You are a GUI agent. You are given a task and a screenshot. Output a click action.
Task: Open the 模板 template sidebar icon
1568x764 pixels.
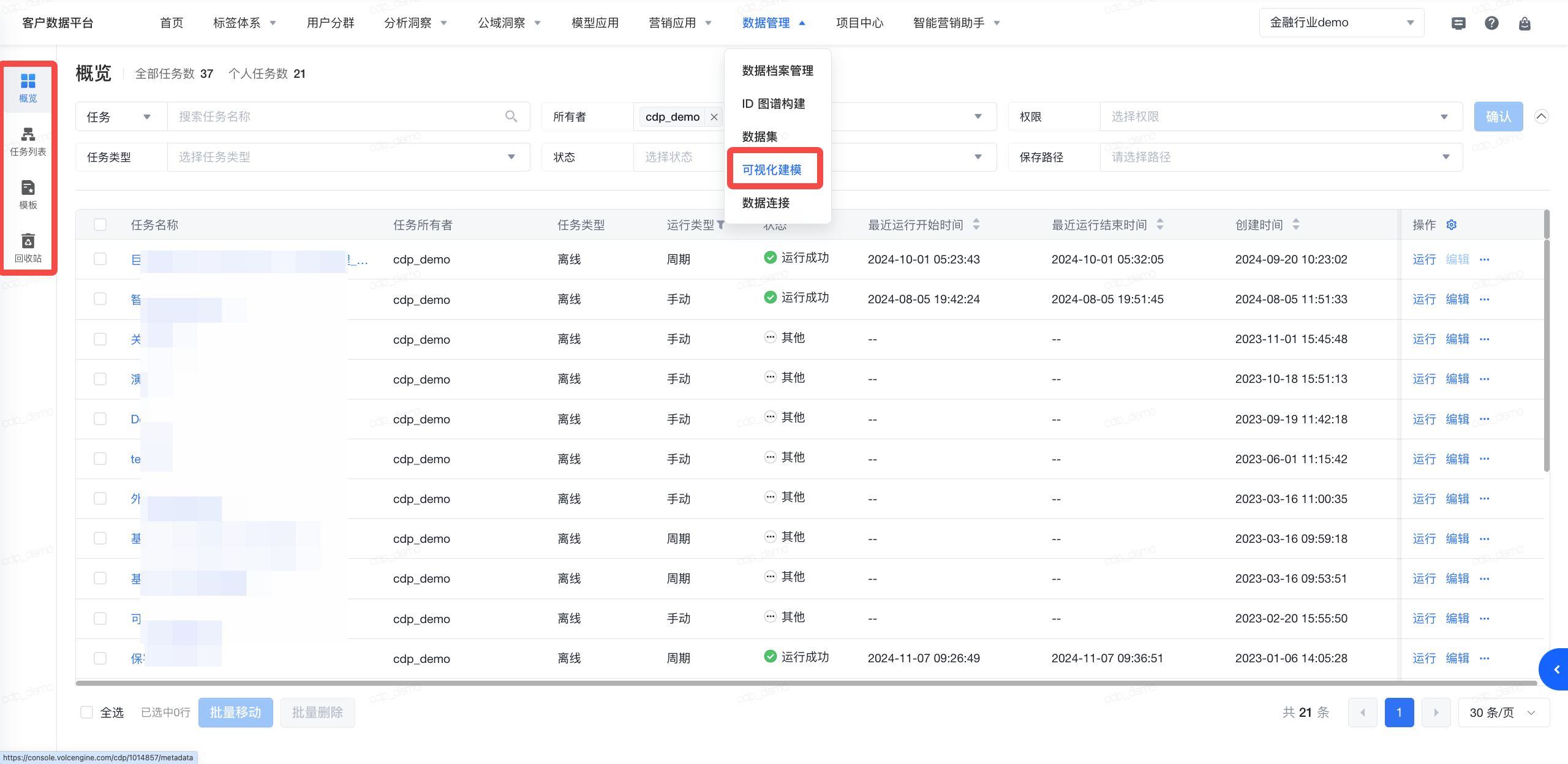point(28,195)
